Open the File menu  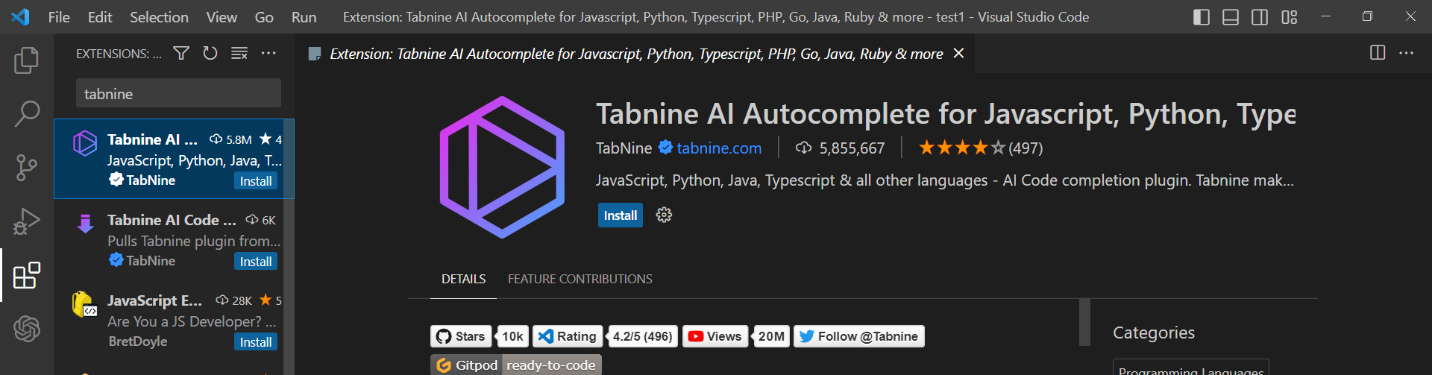tap(59, 17)
